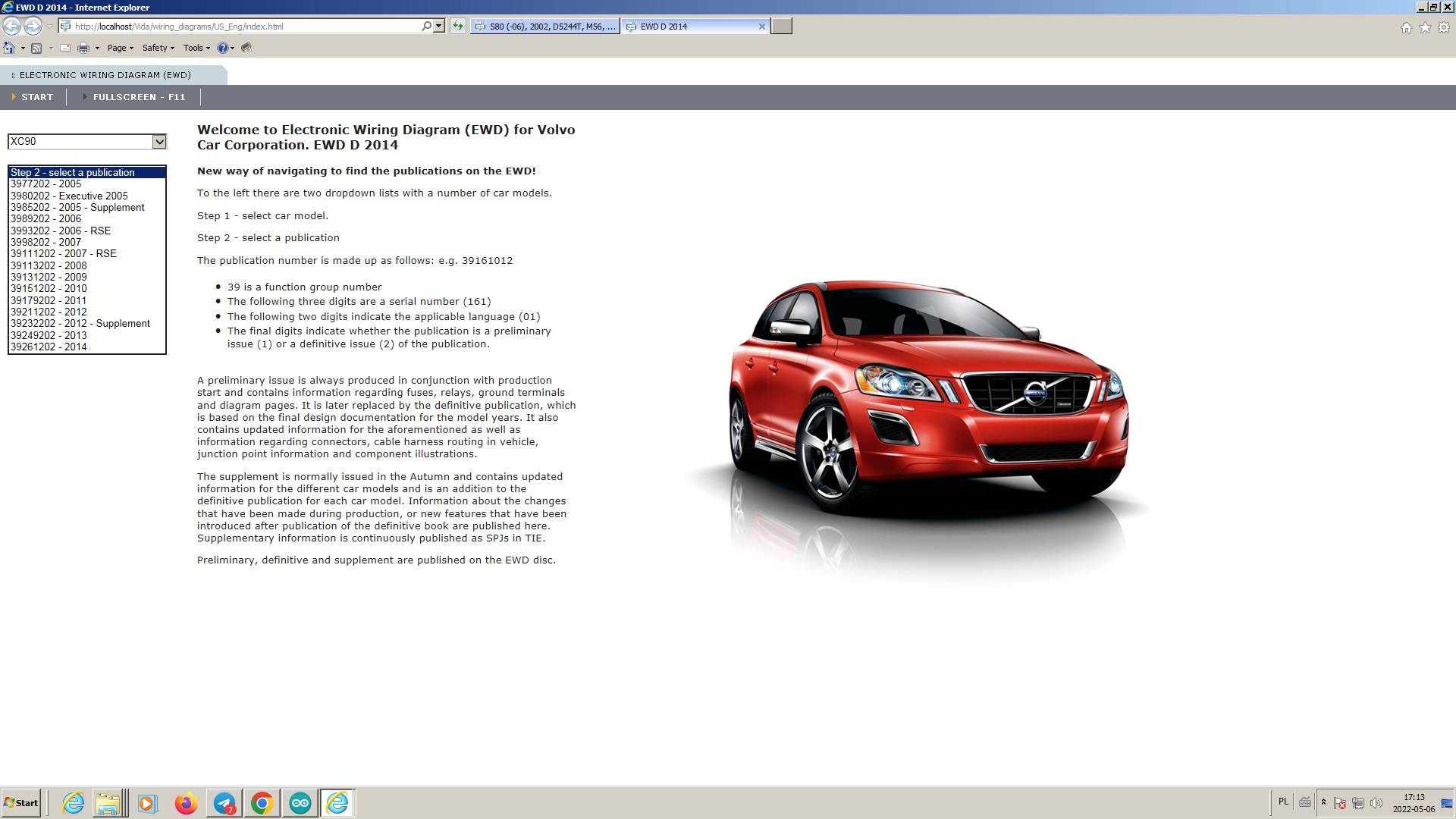Image resolution: width=1456 pixels, height=819 pixels.
Task: Click the browser Back arrow button
Action: click(11, 26)
